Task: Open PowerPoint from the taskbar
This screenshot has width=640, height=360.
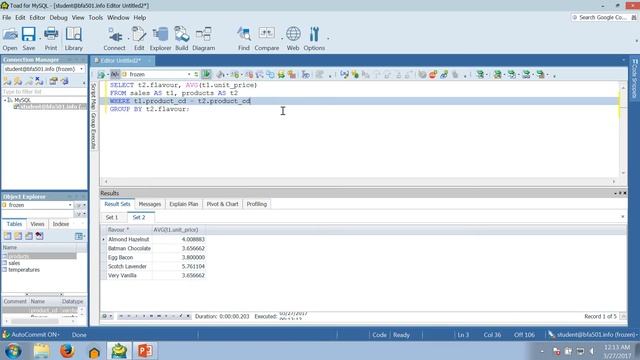Action: pyautogui.click(x=145, y=351)
